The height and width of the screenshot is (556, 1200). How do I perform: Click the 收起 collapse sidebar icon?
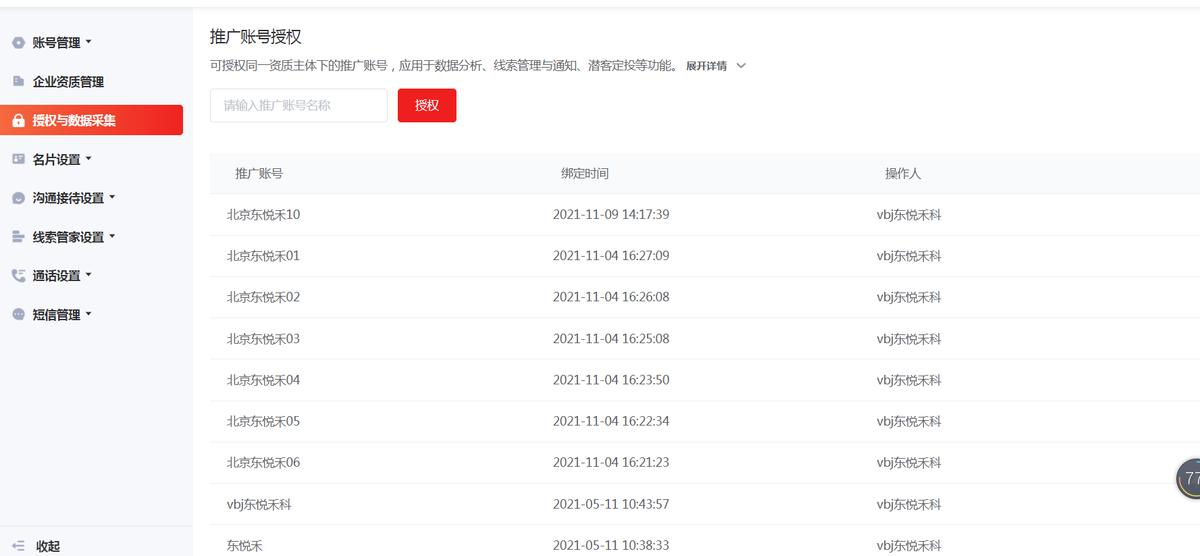point(18,546)
